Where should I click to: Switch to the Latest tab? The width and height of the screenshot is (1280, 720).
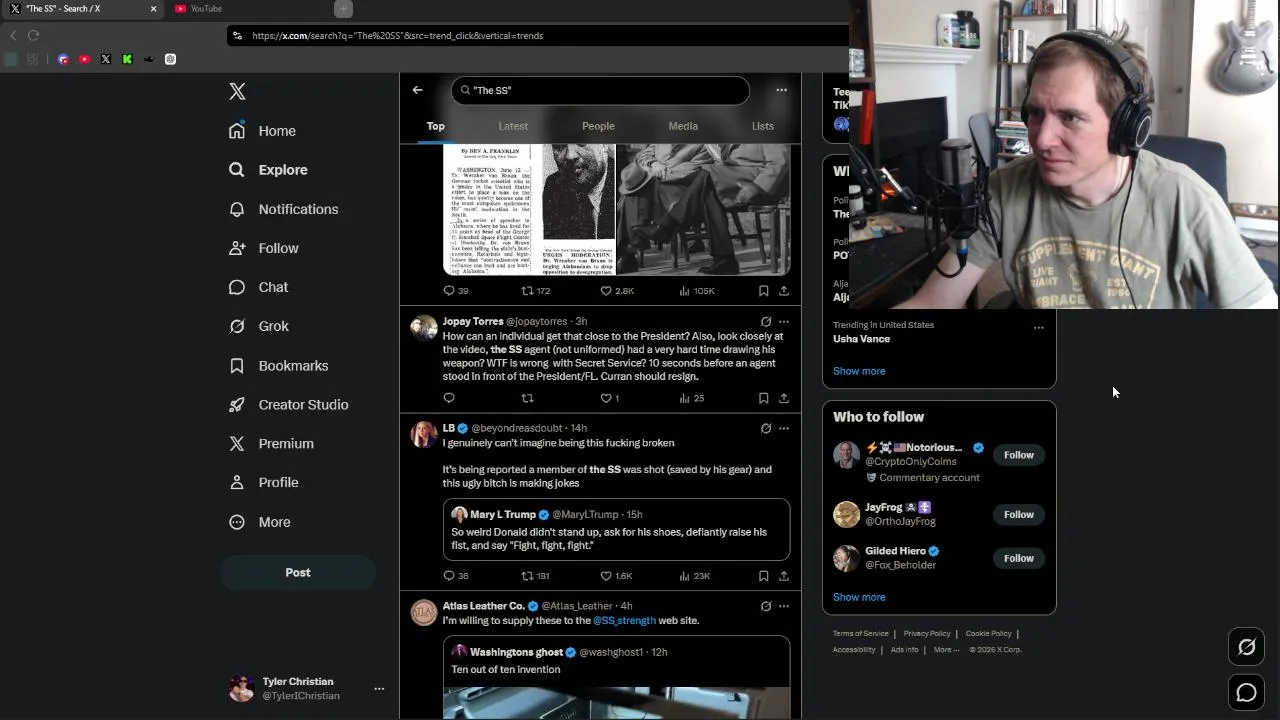pyautogui.click(x=513, y=126)
